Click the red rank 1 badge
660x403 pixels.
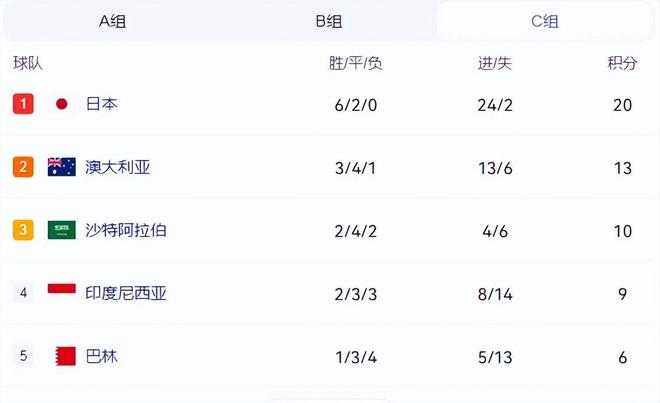click(23, 104)
